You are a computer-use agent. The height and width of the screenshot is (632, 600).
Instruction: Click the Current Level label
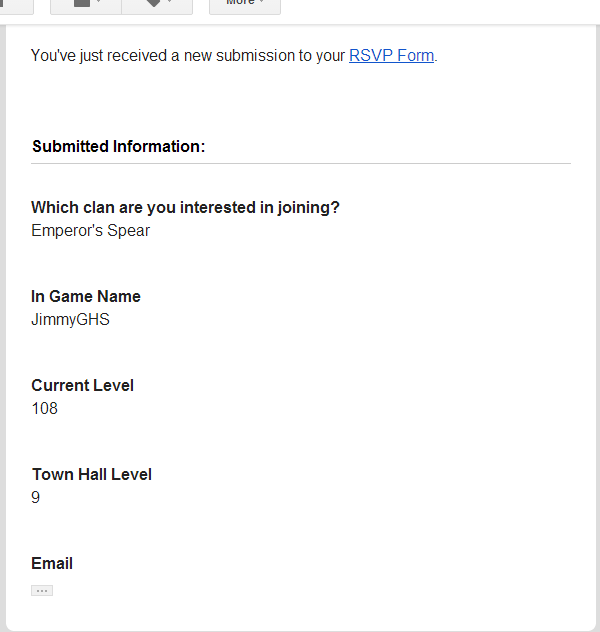[82, 385]
